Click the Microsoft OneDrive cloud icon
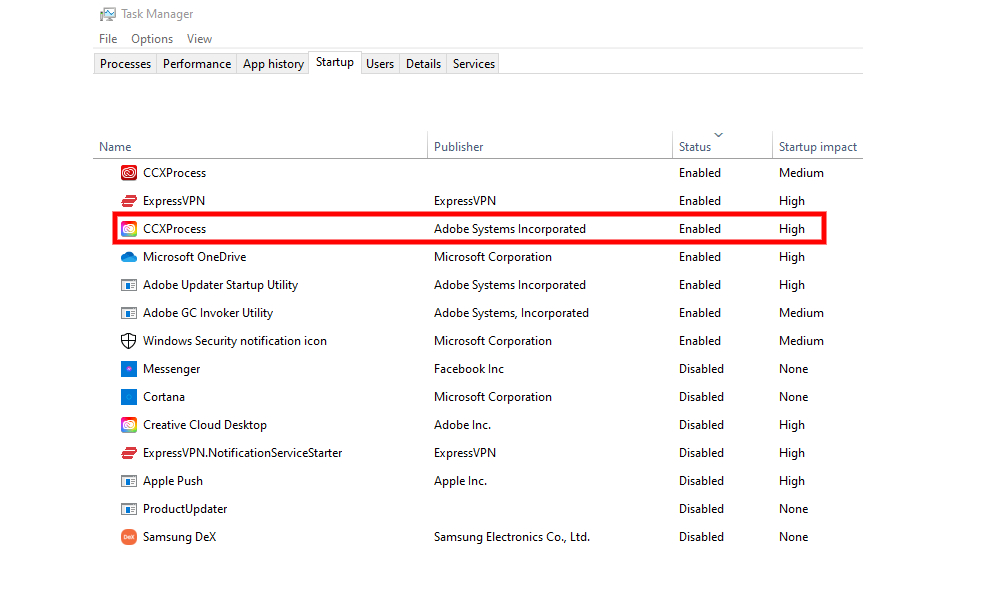The width and height of the screenshot is (1000, 600). point(128,257)
